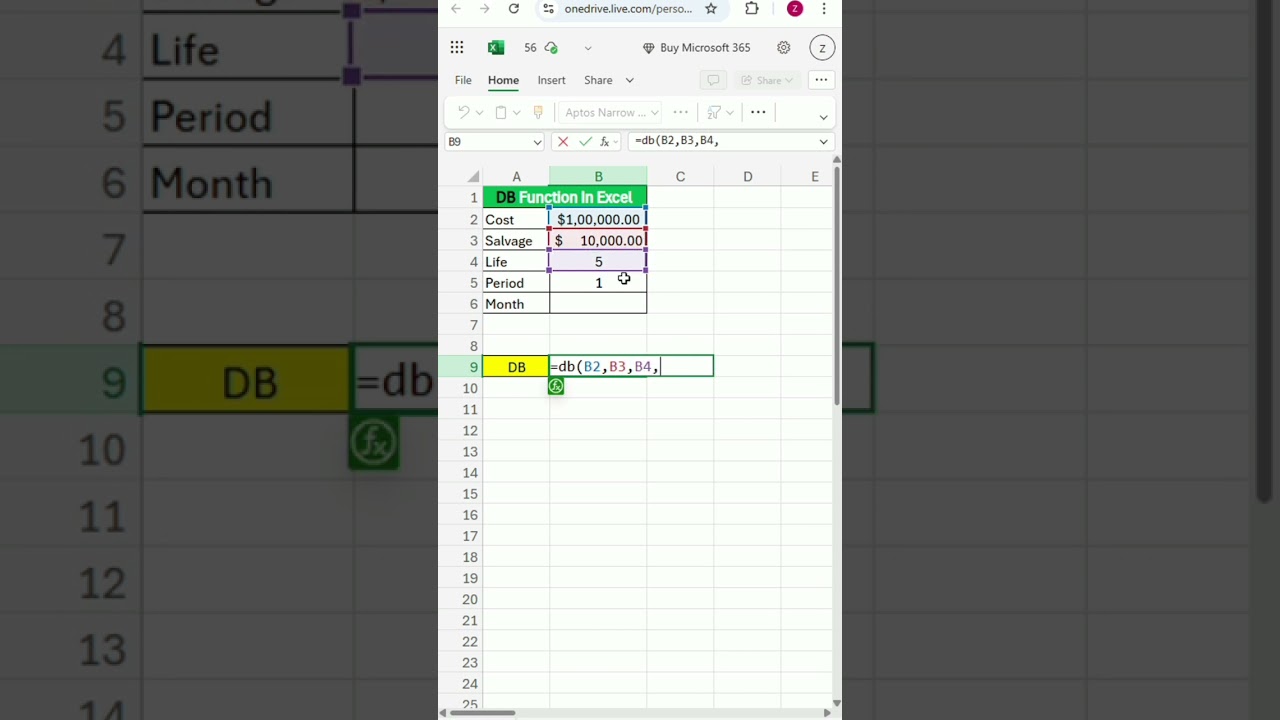Go back in browser
Image resolution: width=1280 pixels, height=720 pixels.
click(456, 9)
